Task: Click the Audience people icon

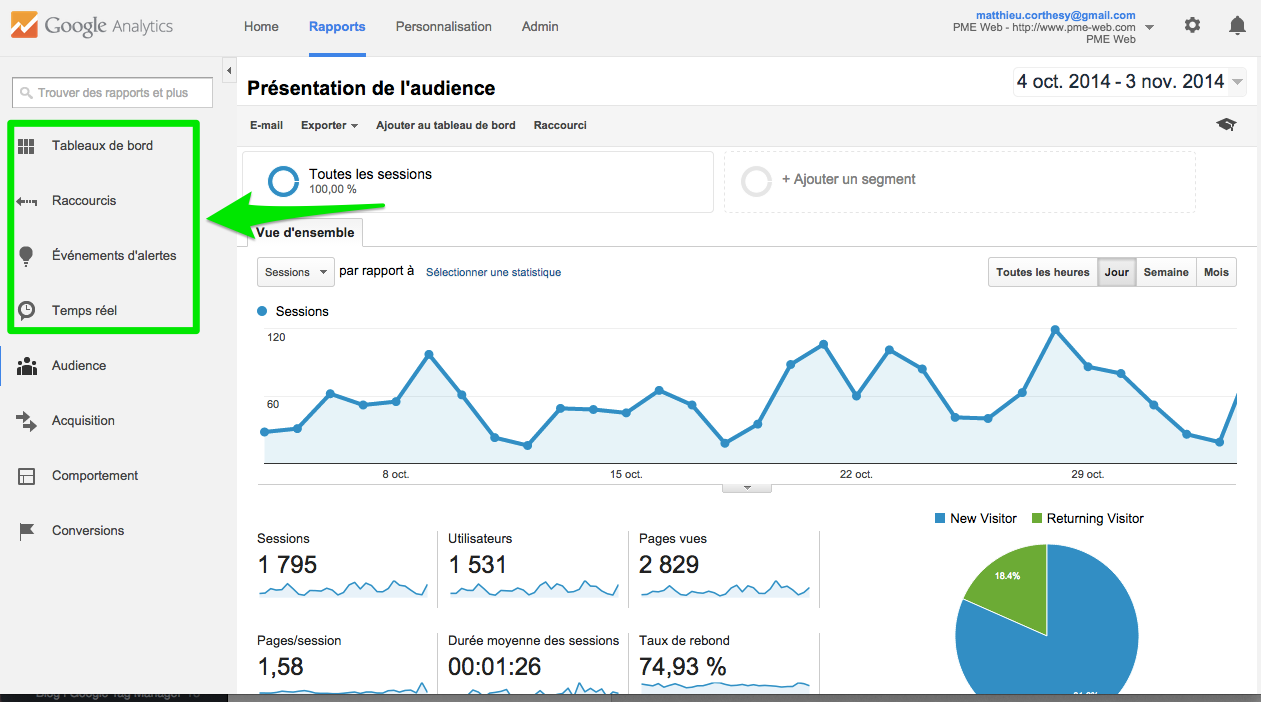Action: tap(27, 366)
